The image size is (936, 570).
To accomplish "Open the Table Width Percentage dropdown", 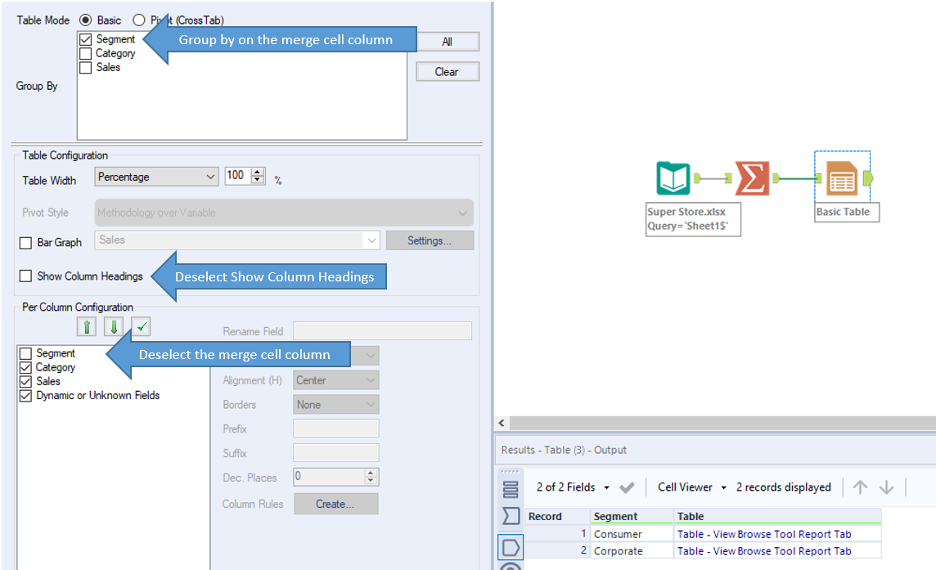I will coord(156,177).
